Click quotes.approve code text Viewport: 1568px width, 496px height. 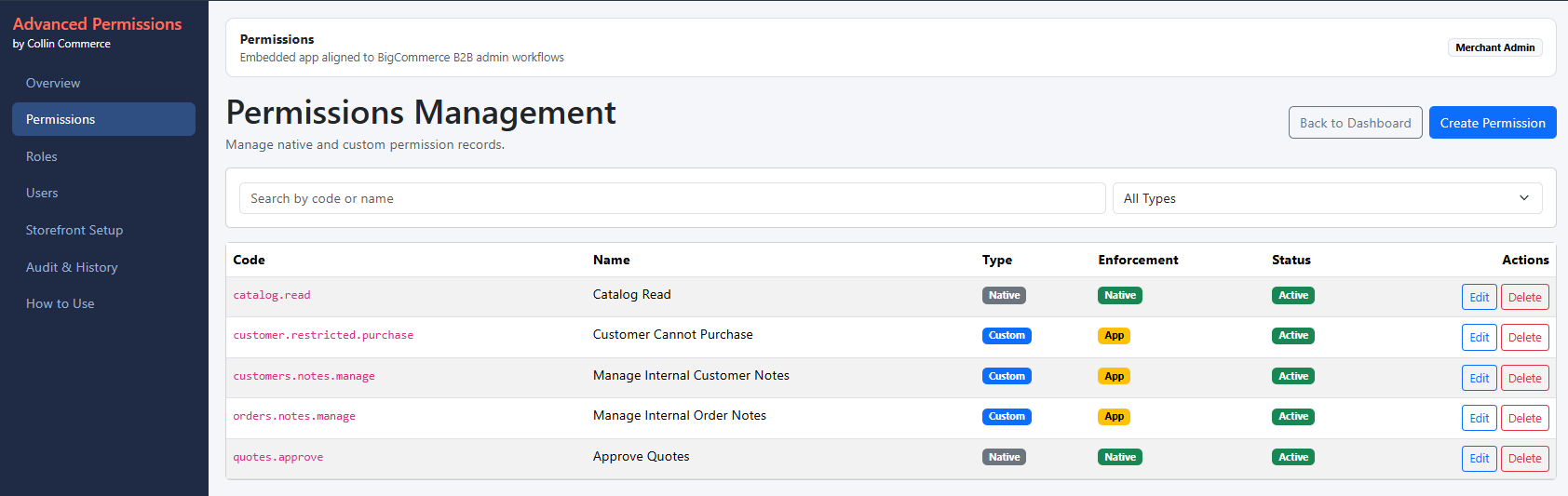coord(278,457)
